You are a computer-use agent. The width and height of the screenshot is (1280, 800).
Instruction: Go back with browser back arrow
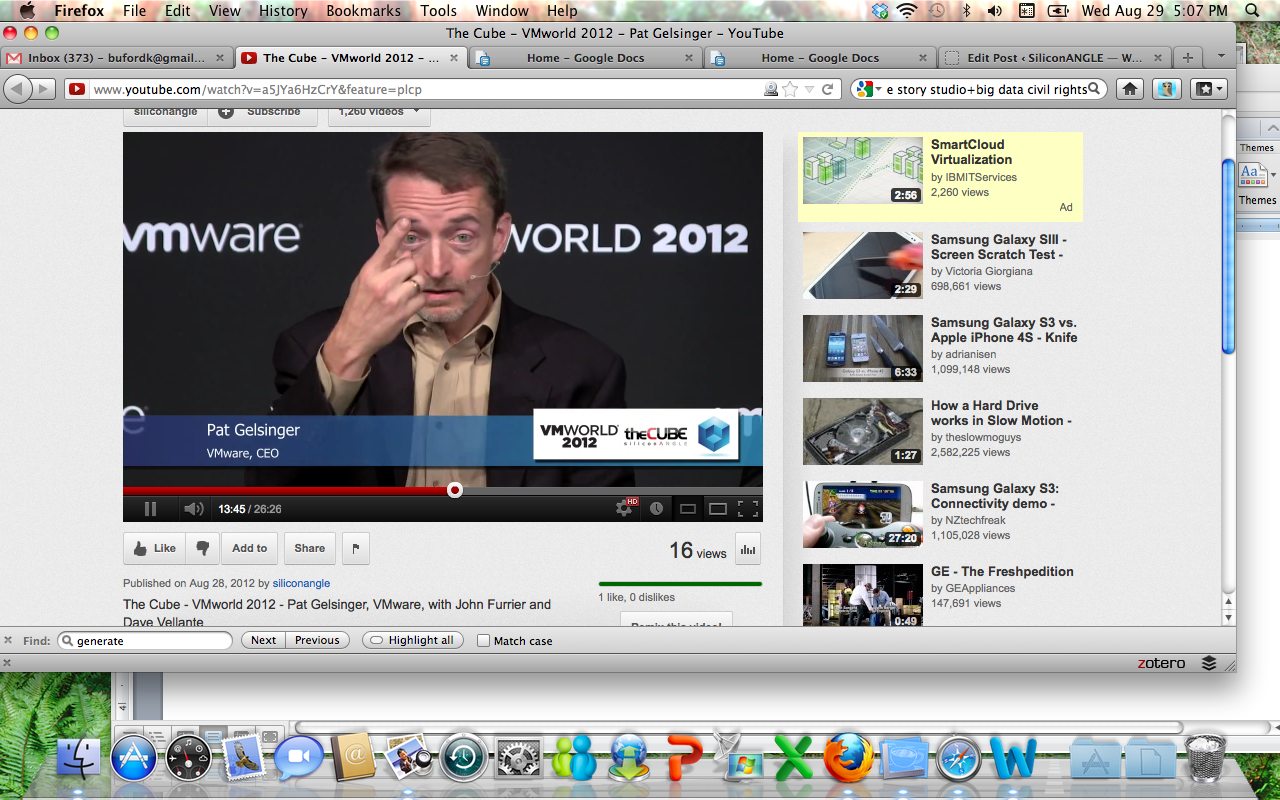pyautogui.click(x=17, y=89)
